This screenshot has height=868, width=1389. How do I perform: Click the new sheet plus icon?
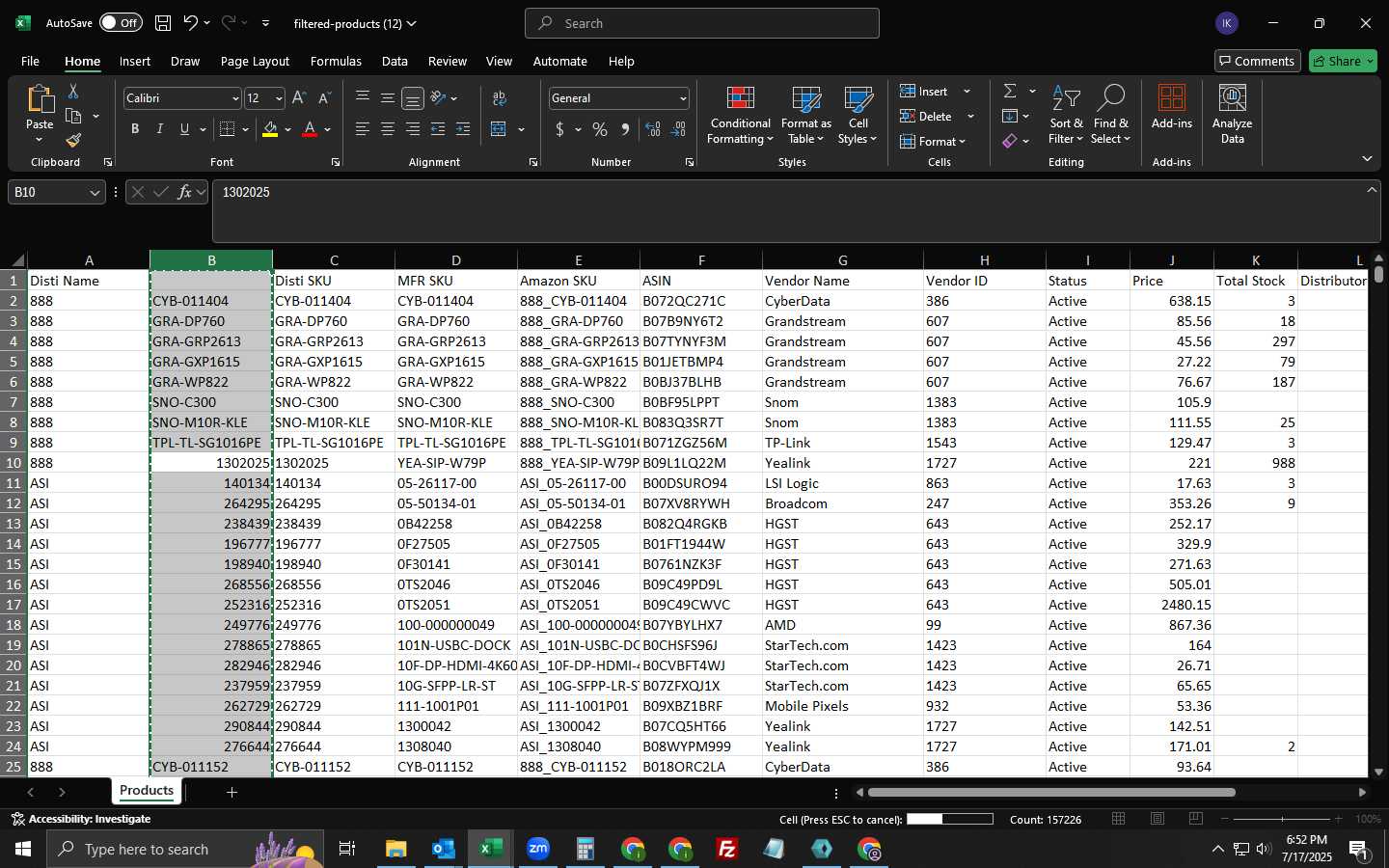click(x=231, y=792)
